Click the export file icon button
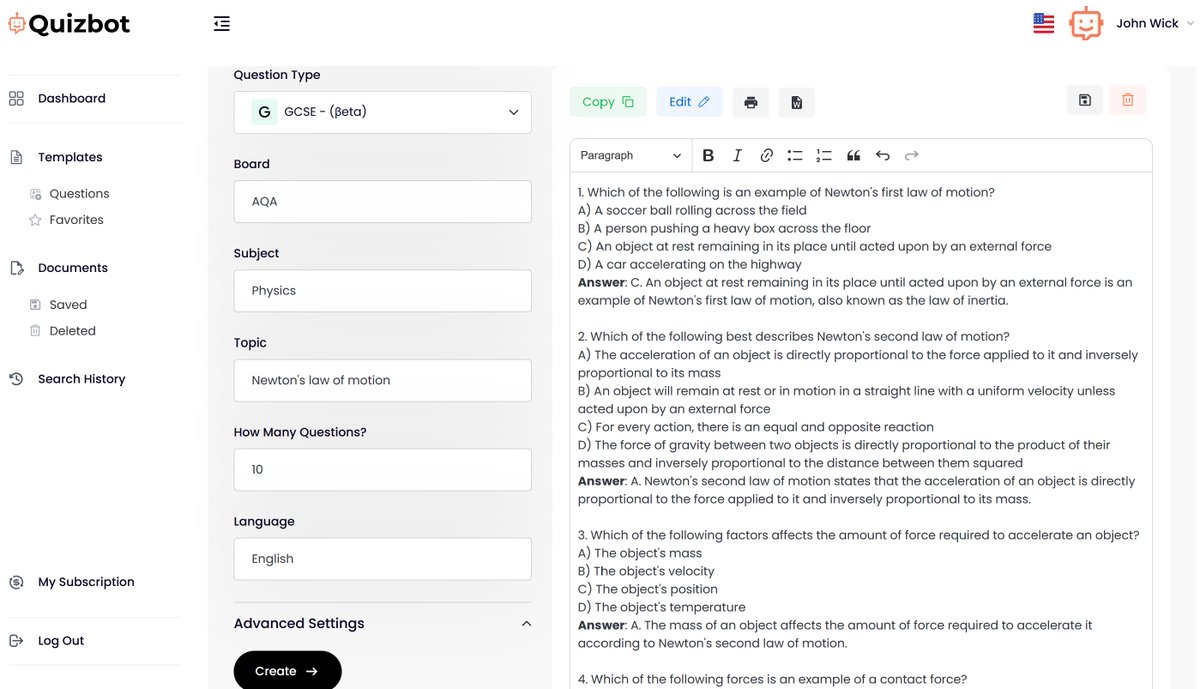The image size is (1200, 689). [x=797, y=102]
